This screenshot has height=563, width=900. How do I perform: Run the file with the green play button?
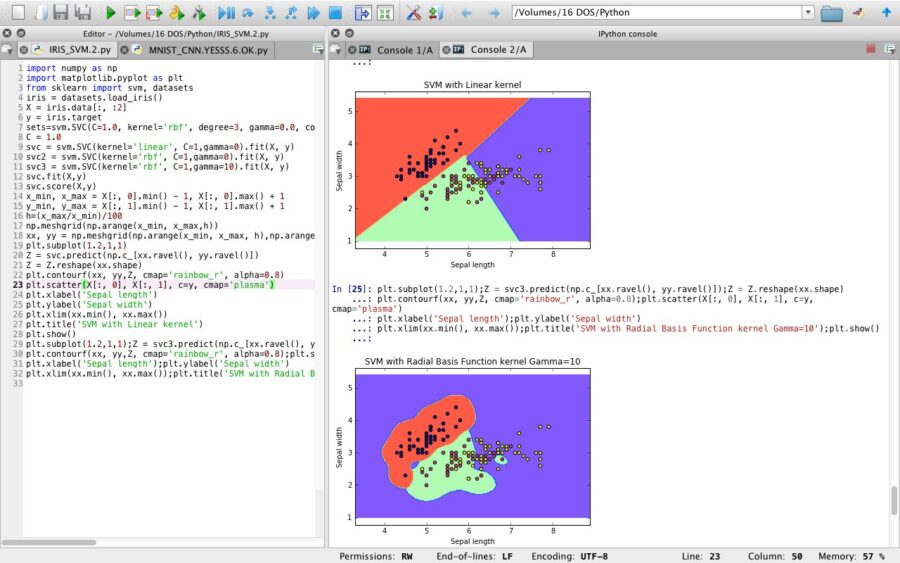(x=111, y=12)
